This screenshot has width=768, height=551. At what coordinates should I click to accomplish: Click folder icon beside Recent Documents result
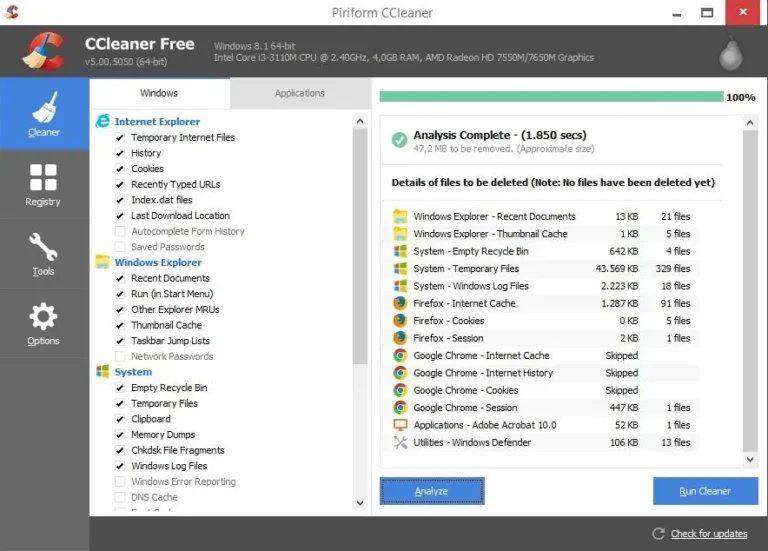click(x=400, y=216)
